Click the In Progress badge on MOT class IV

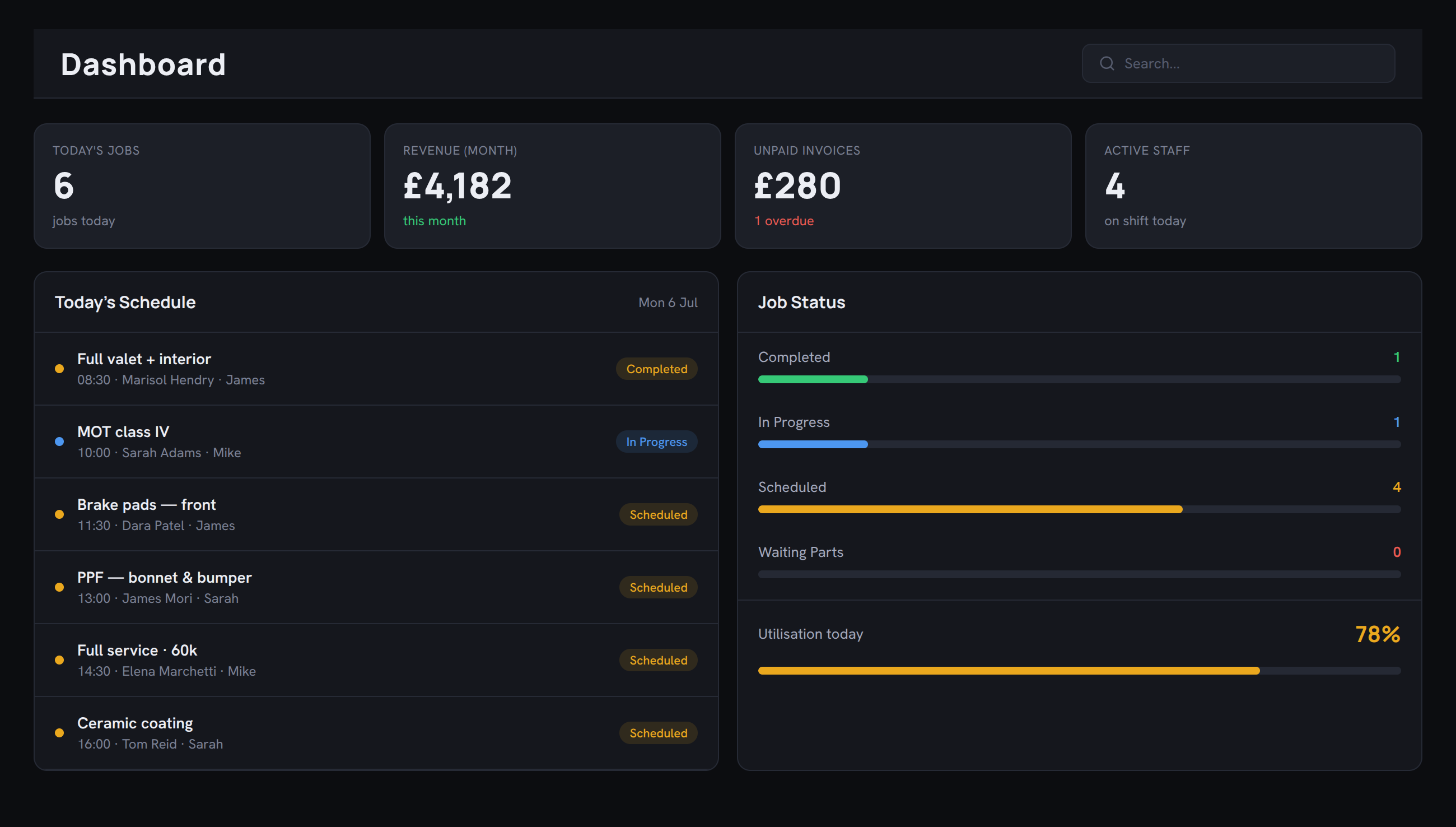[x=657, y=442]
